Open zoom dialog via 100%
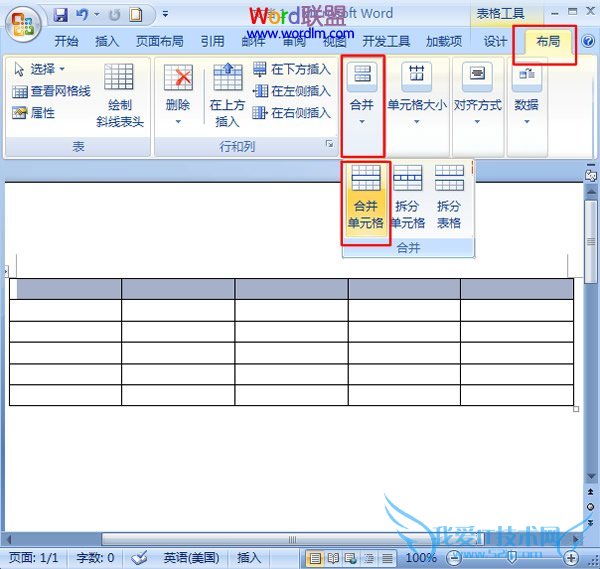The image size is (600, 569). click(x=421, y=558)
